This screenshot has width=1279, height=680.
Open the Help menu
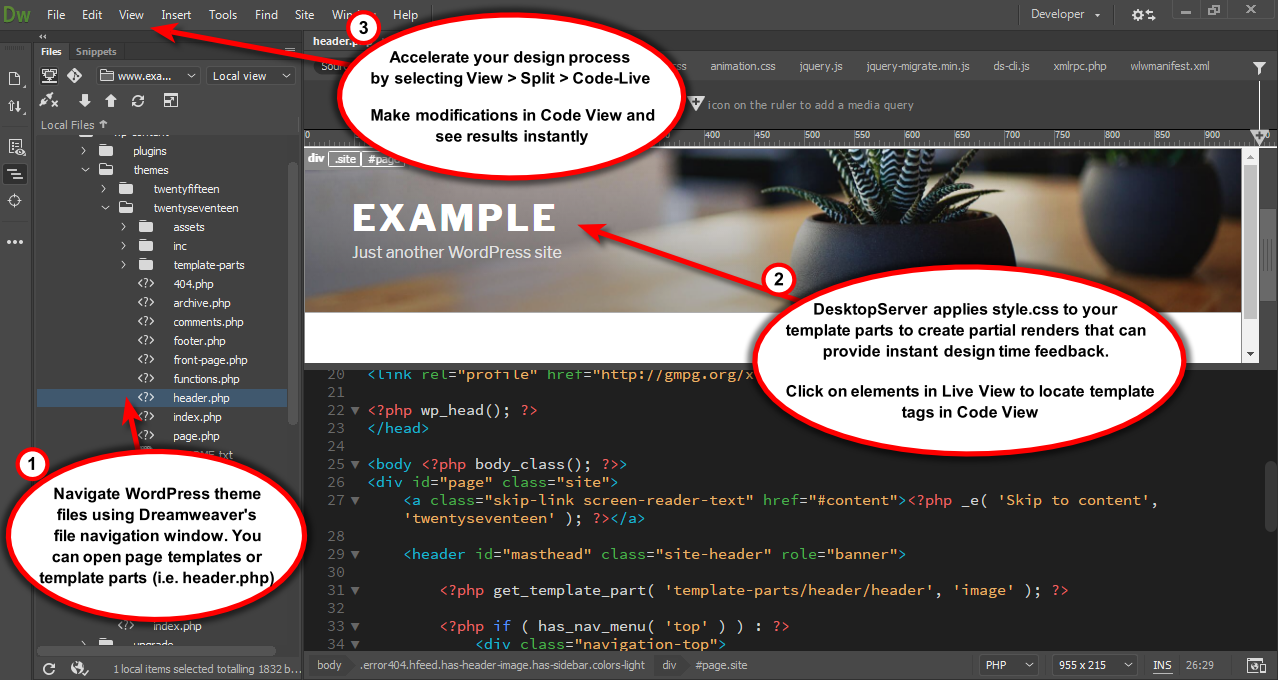coord(405,15)
